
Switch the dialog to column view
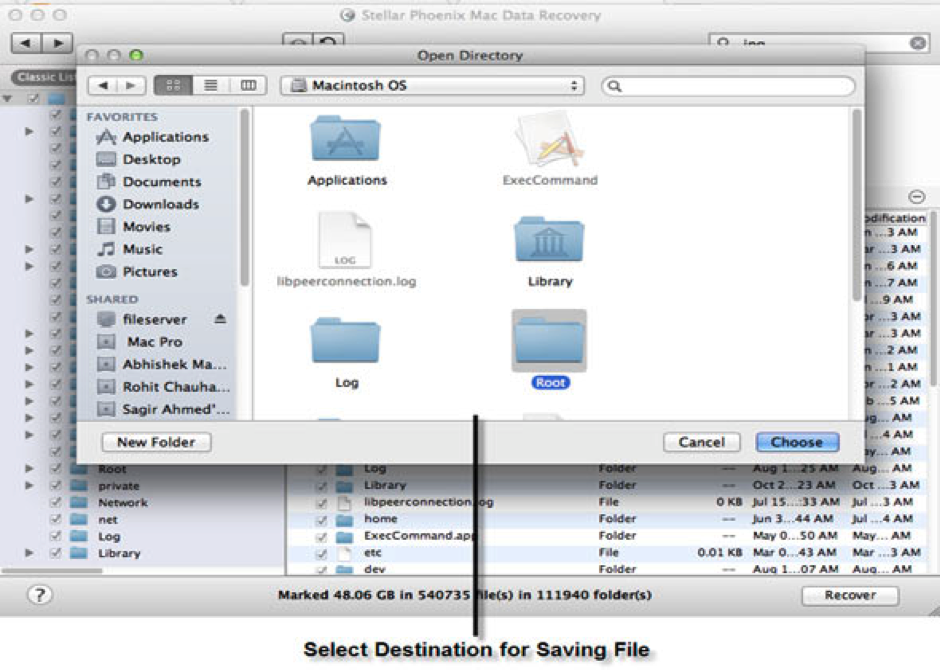[x=248, y=85]
